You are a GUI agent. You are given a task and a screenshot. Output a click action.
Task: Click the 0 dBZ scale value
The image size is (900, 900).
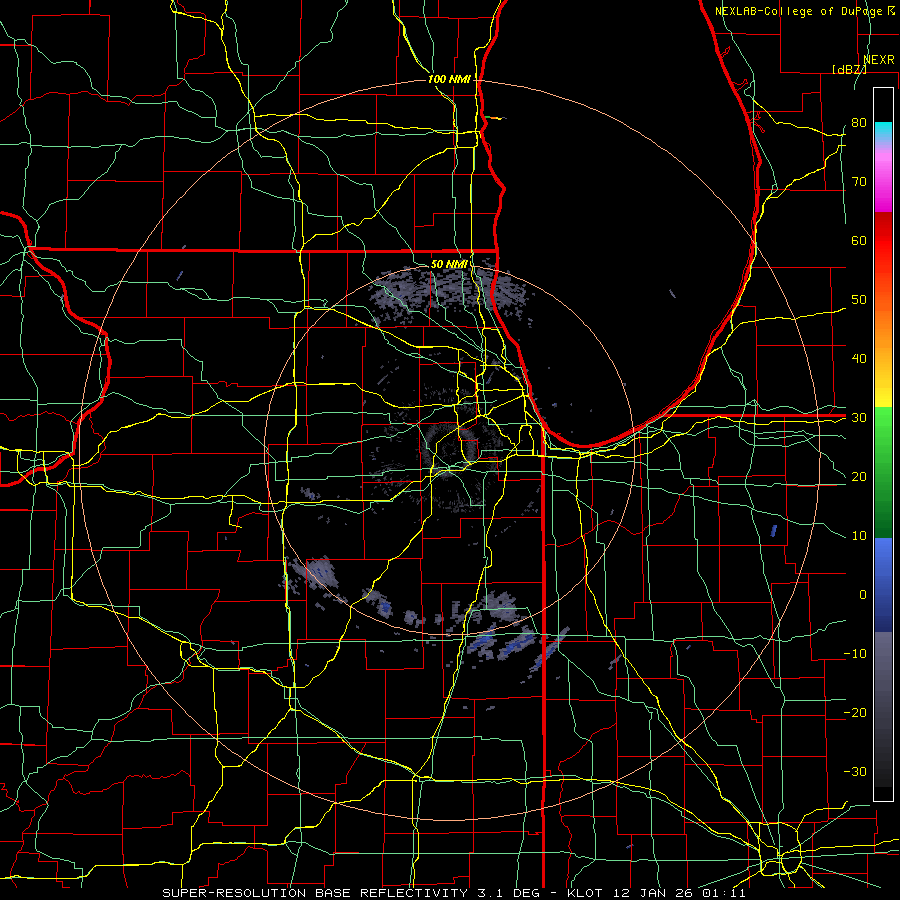pos(863,595)
